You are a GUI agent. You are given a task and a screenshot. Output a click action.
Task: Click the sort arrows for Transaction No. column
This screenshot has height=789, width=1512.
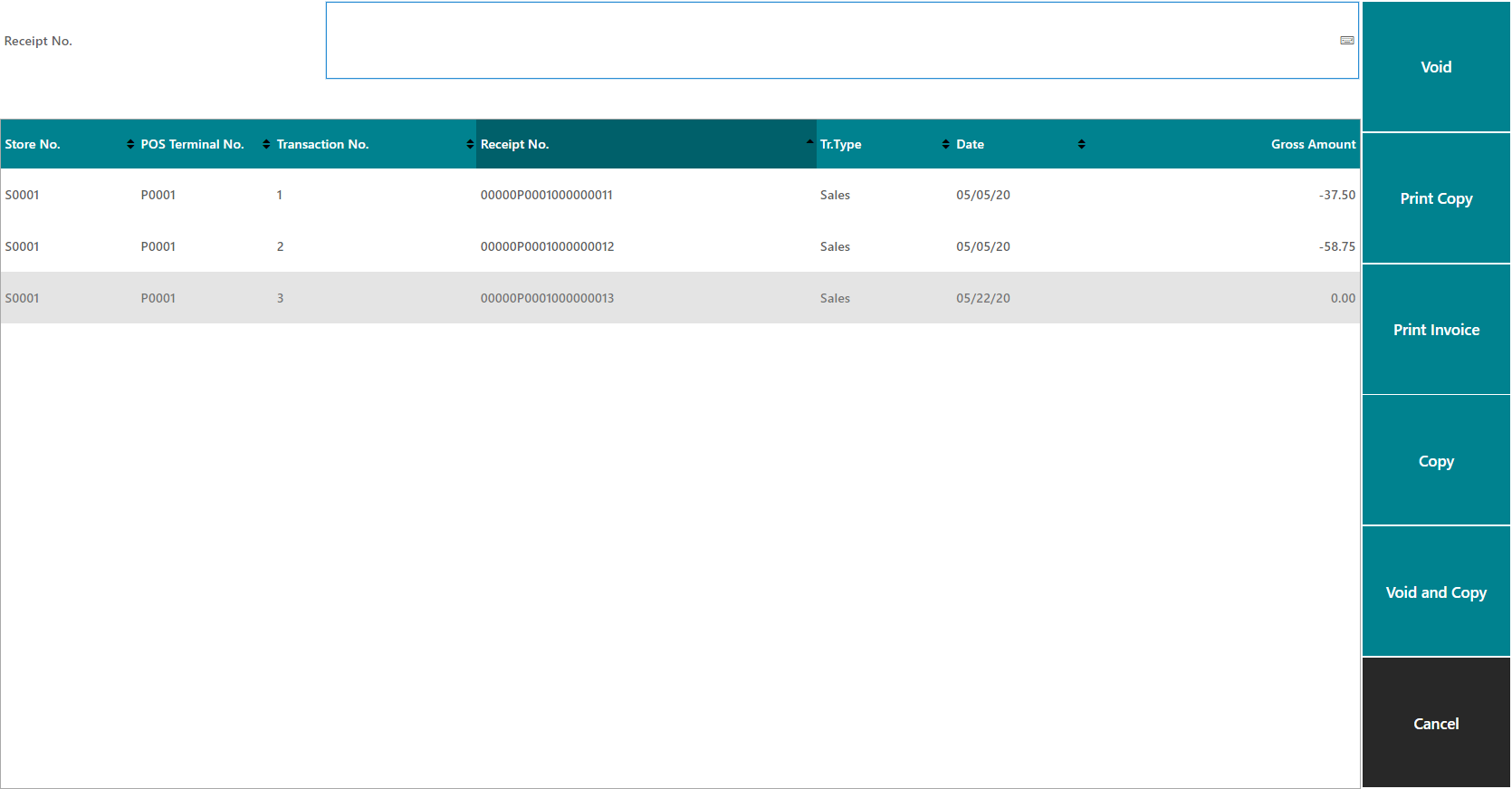[x=470, y=145]
